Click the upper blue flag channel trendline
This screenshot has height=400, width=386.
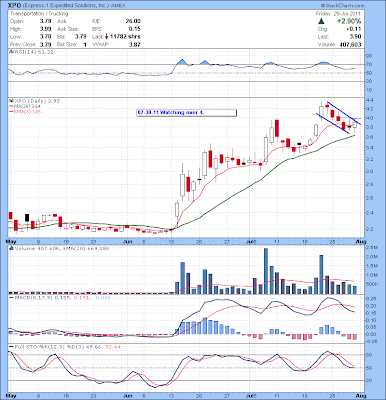pos(344,113)
